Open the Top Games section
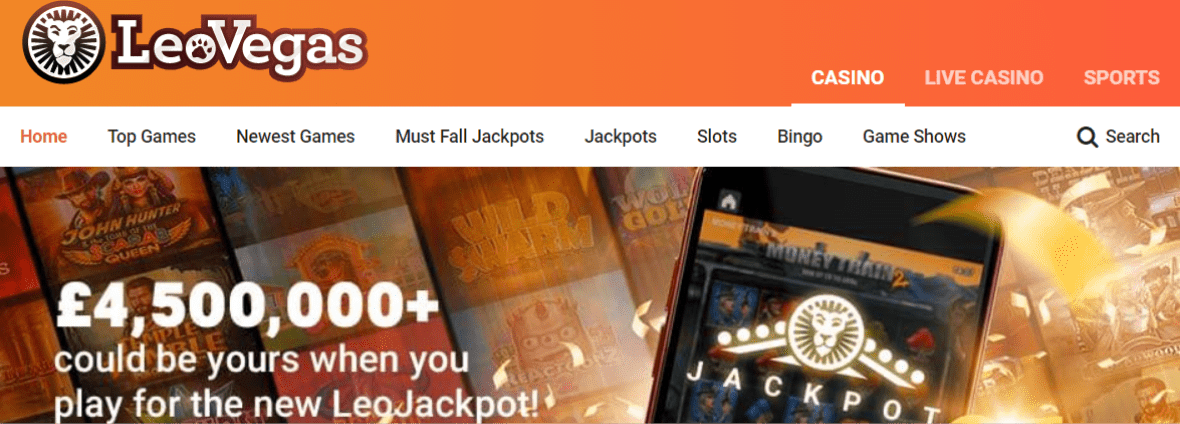1180x424 pixels. click(151, 136)
